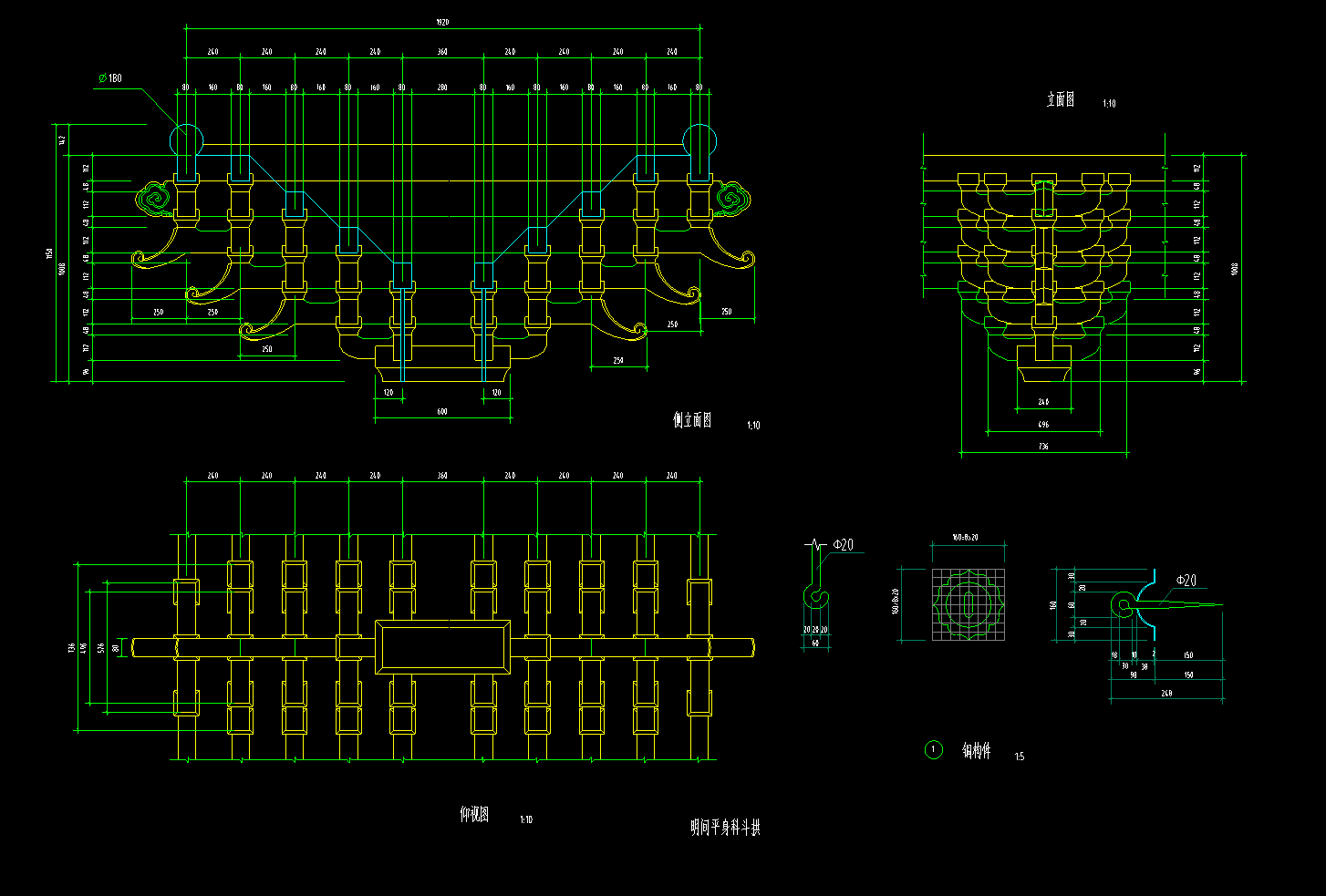This screenshot has height=896, width=1326.
Task: Click the 铜构件 detail label
Action: [x=976, y=751]
